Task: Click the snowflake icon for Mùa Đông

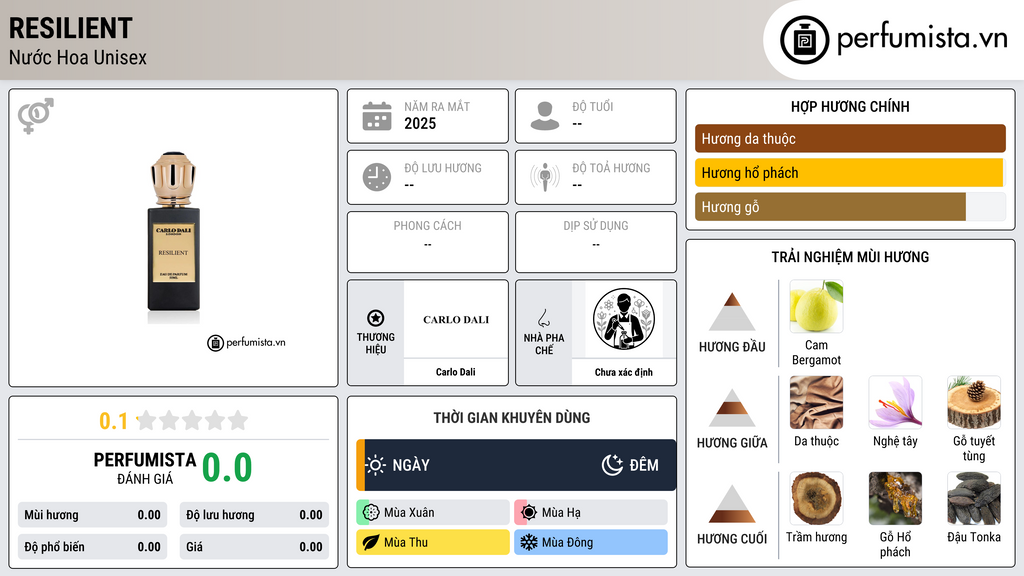Action: [x=529, y=543]
